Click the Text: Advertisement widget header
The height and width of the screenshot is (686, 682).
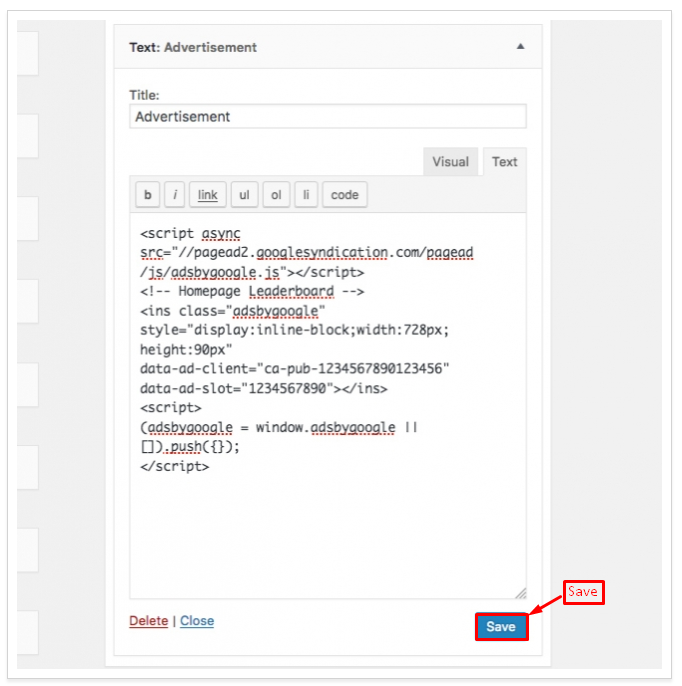point(328,47)
